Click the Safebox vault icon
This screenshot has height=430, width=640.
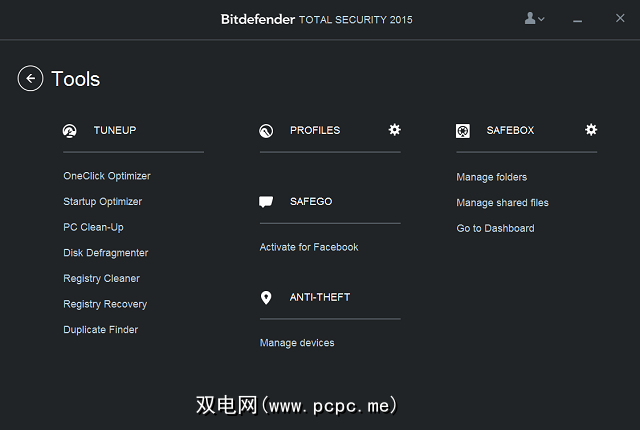pos(463,131)
